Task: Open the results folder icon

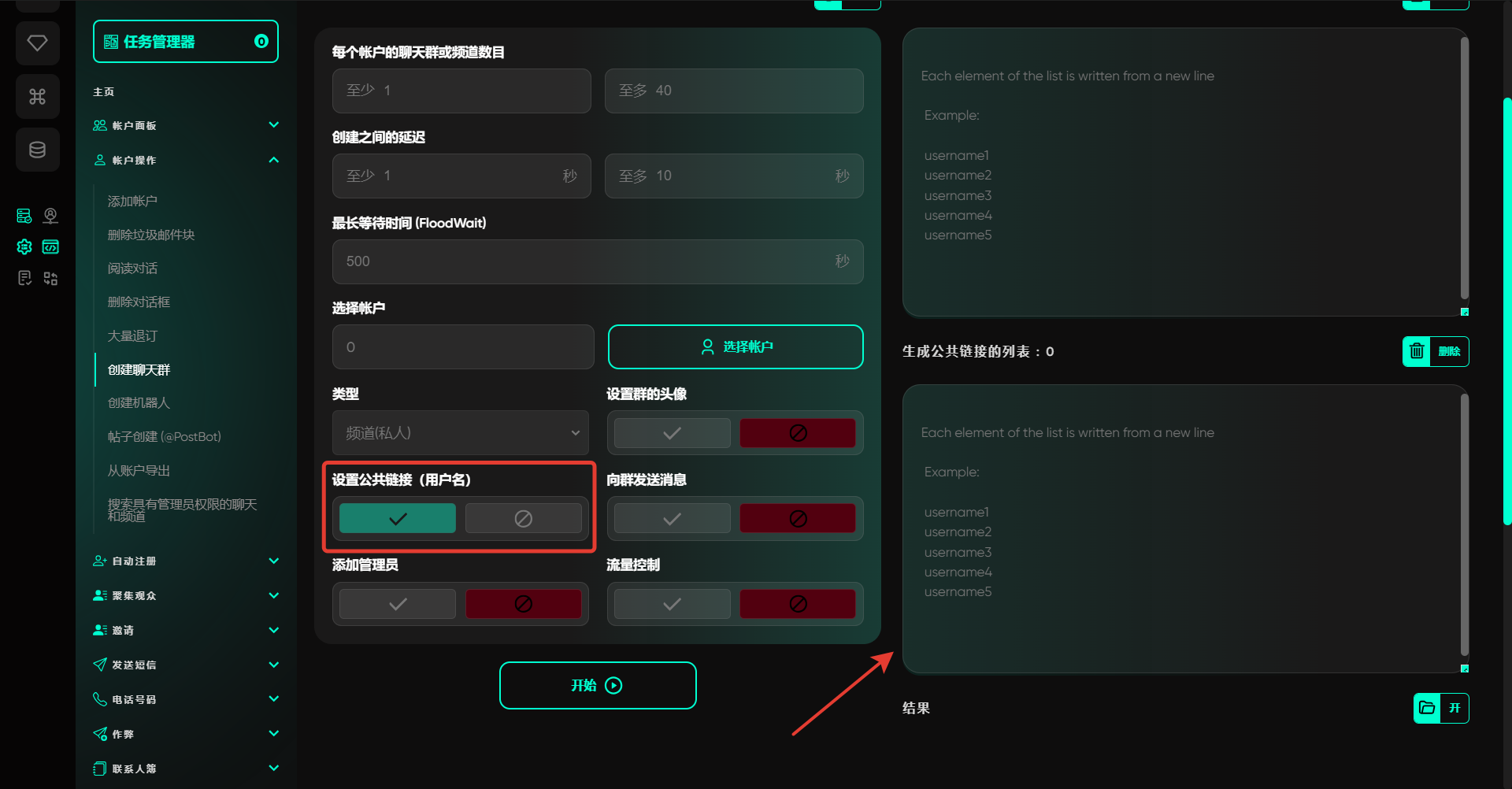Action: click(x=1427, y=708)
